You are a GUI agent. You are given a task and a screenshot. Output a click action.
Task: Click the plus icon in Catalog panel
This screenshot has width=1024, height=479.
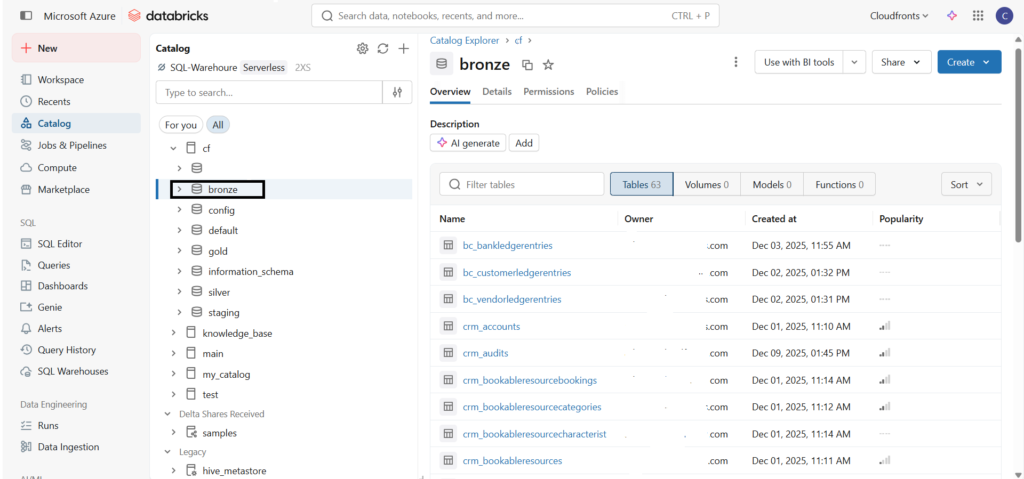tap(403, 48)
